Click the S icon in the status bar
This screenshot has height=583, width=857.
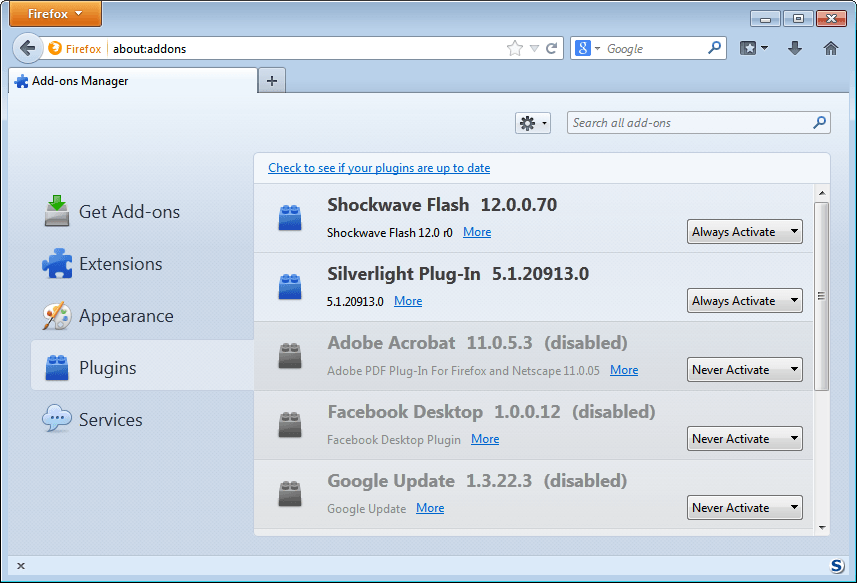point(836,566)
